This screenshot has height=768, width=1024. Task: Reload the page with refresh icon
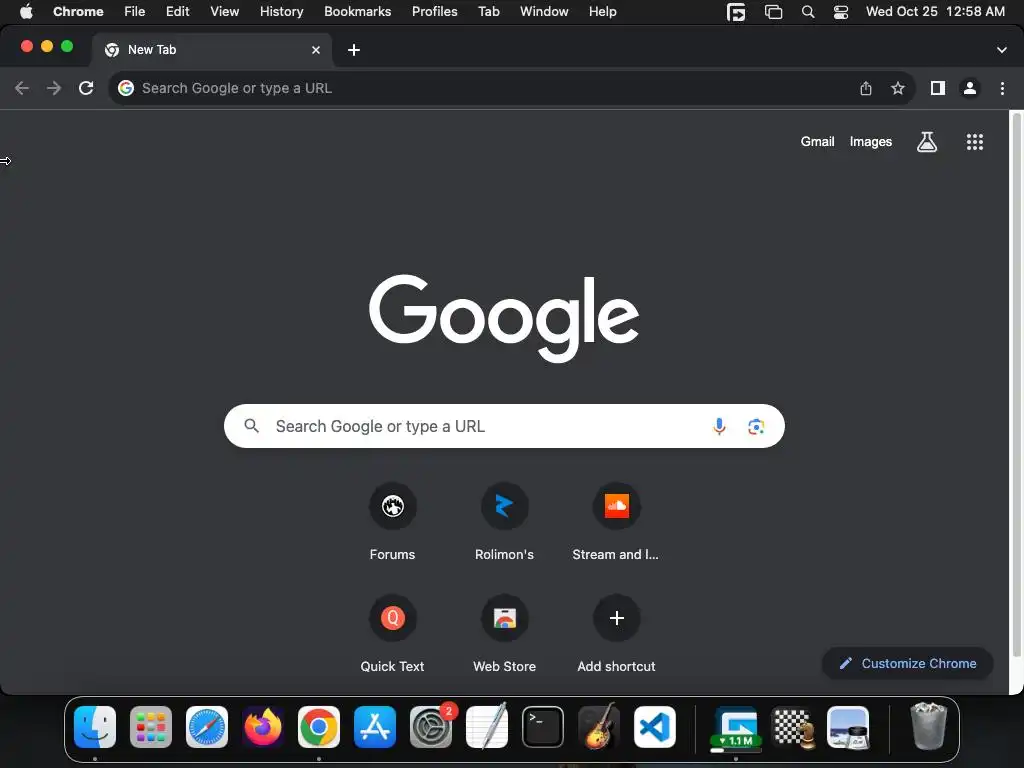(86, 88)
